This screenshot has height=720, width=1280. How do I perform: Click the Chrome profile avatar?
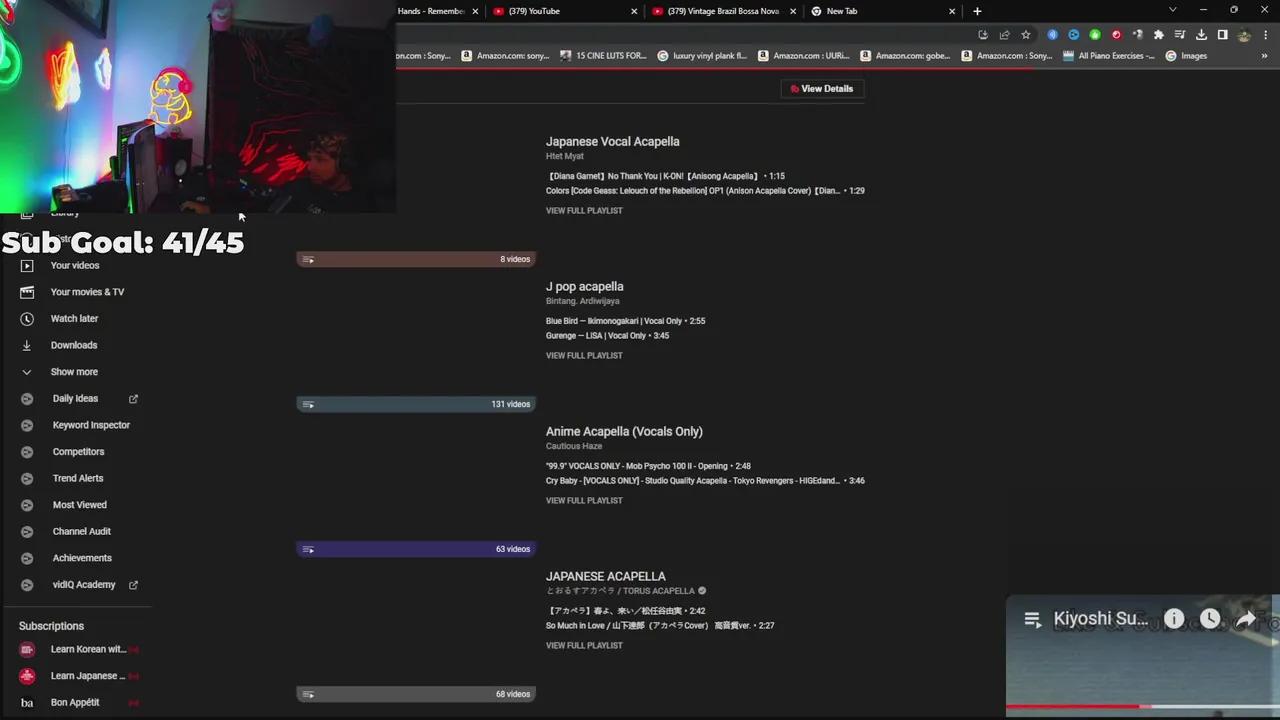pos(1244,35)
